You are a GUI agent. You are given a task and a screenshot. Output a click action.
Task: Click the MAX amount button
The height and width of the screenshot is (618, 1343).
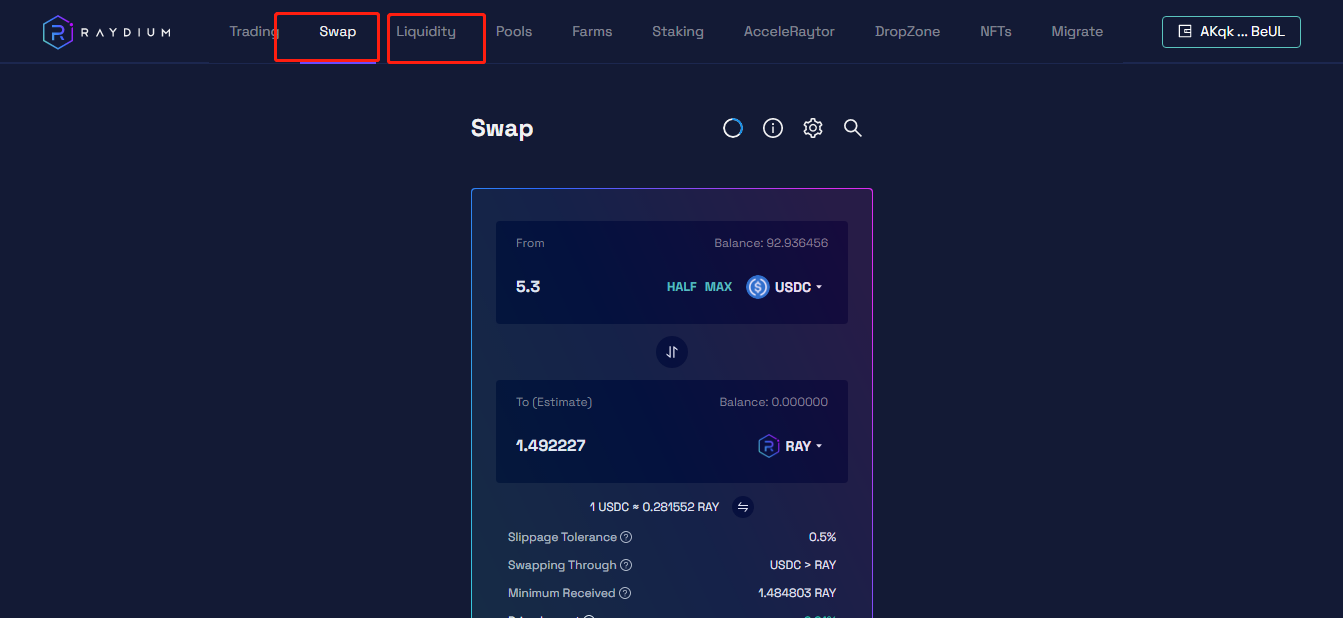pyautogui.click(x=718, y=287)
